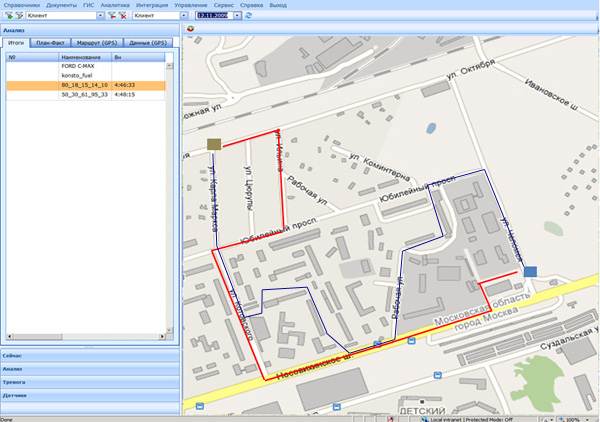This screenshot has width=600, height=422.
Task: Click the bus stop icon near Московская область label
Action: (411, 341)
